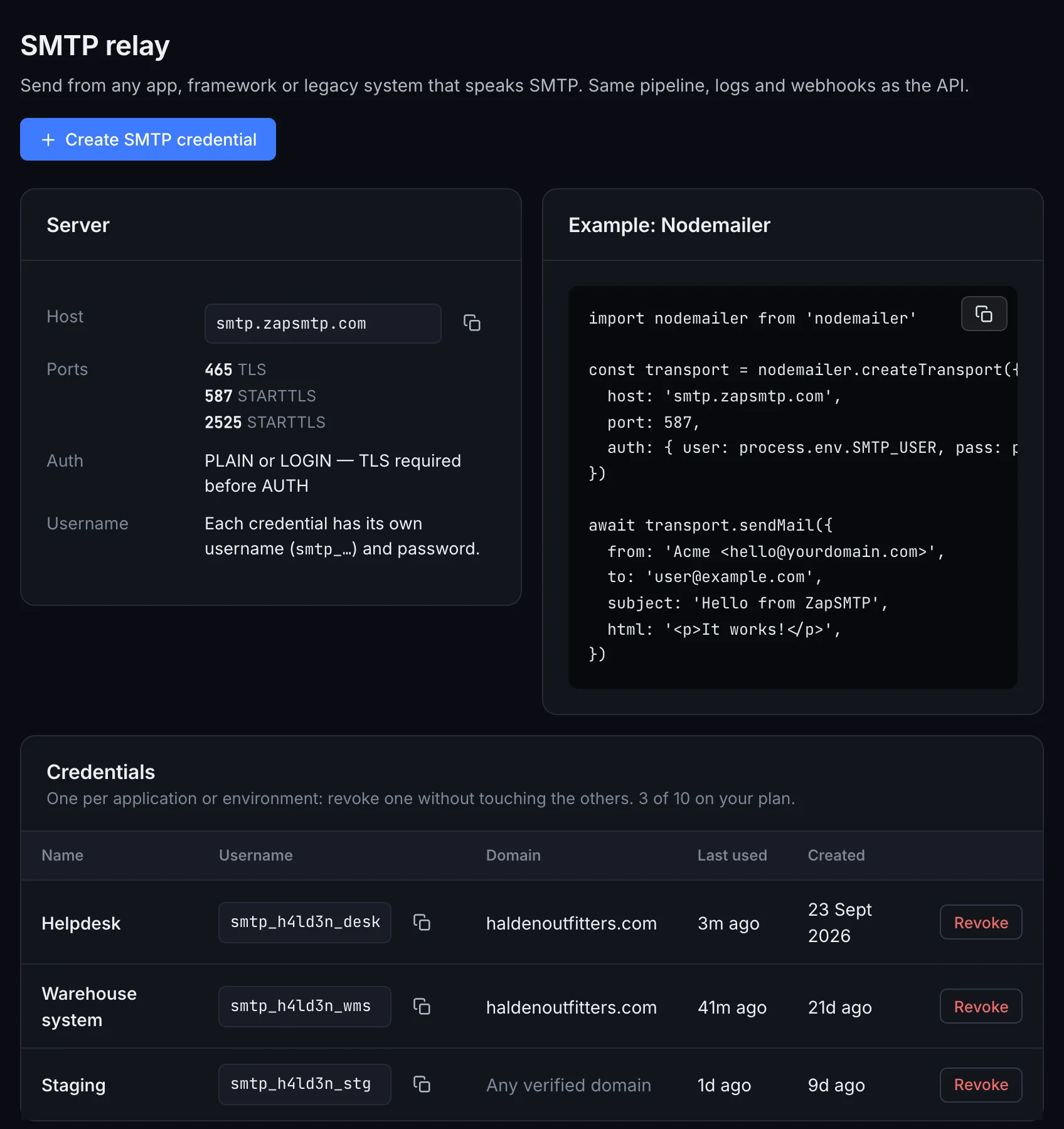Click the Credentials section heading
The width and height of the screenshot is (1064, 1129).
100,772
